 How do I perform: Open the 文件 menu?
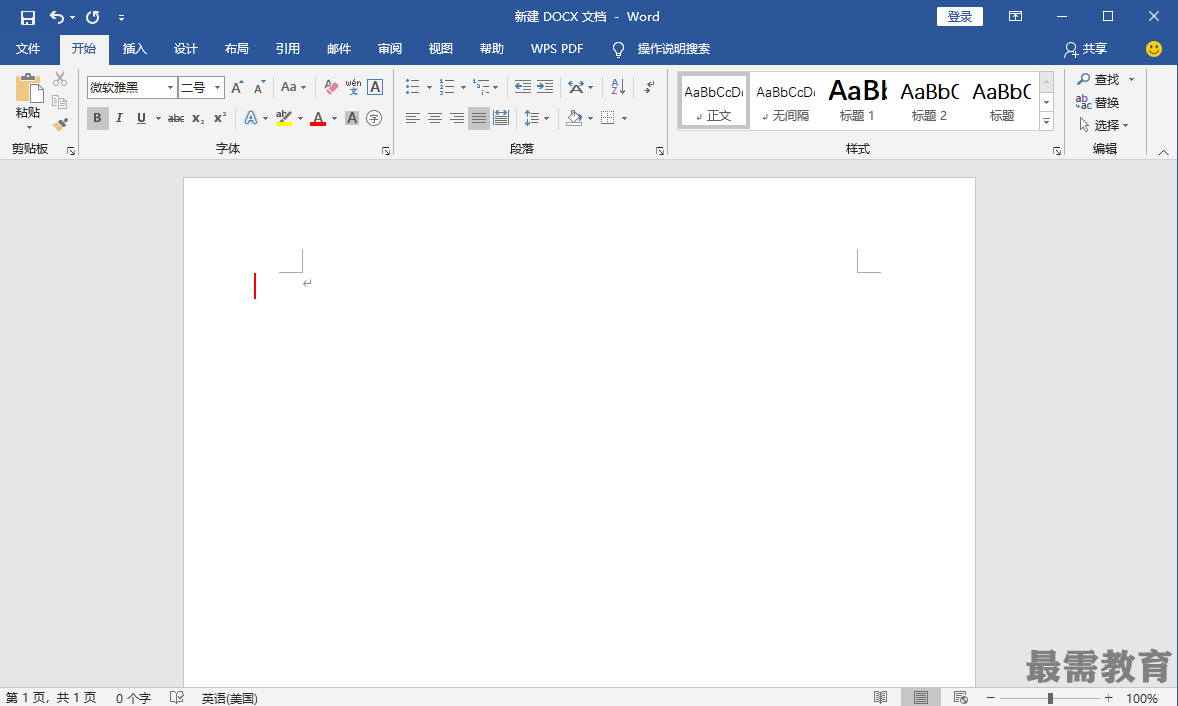click(28, 49)
